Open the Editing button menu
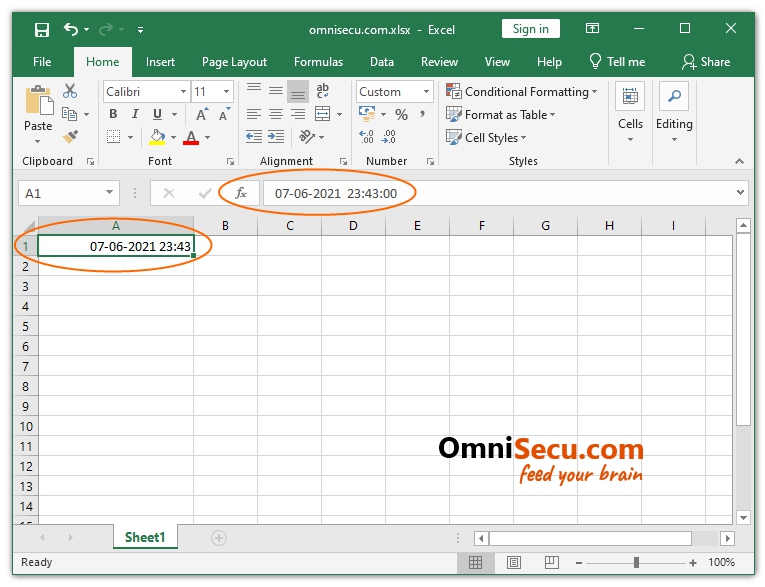The image size is (765, 587). (674, 114)
